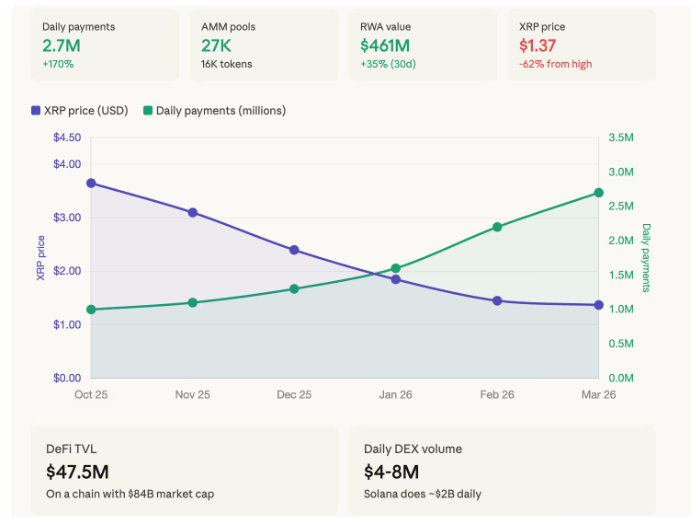Open the Daily DEX volume $4-8M card

click(502, 471)
